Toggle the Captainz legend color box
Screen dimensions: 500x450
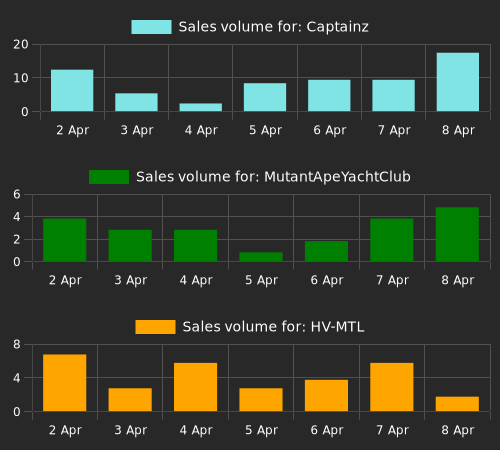click(x=151, y=27)
